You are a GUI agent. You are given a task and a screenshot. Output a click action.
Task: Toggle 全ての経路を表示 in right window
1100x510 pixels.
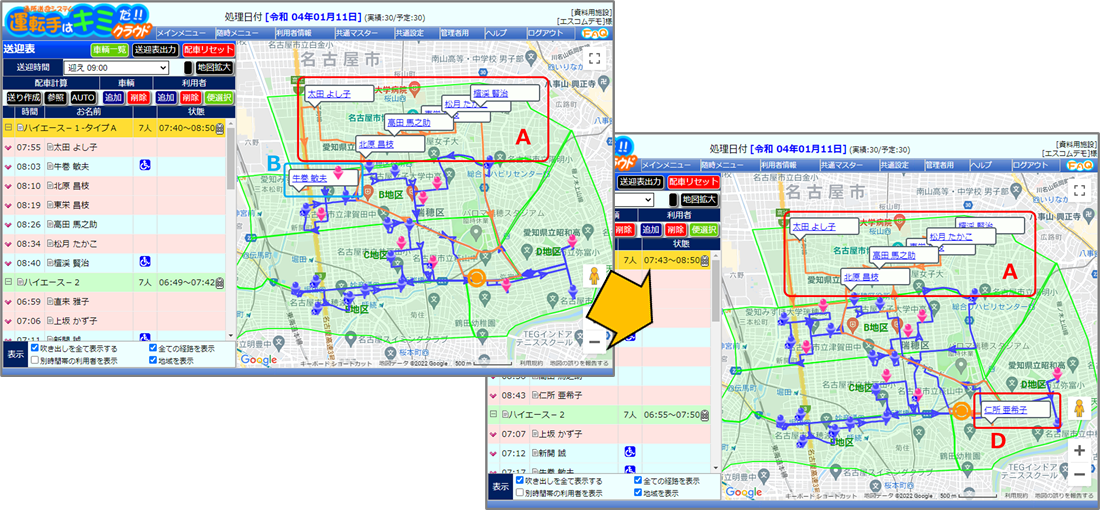coord(638,481)
